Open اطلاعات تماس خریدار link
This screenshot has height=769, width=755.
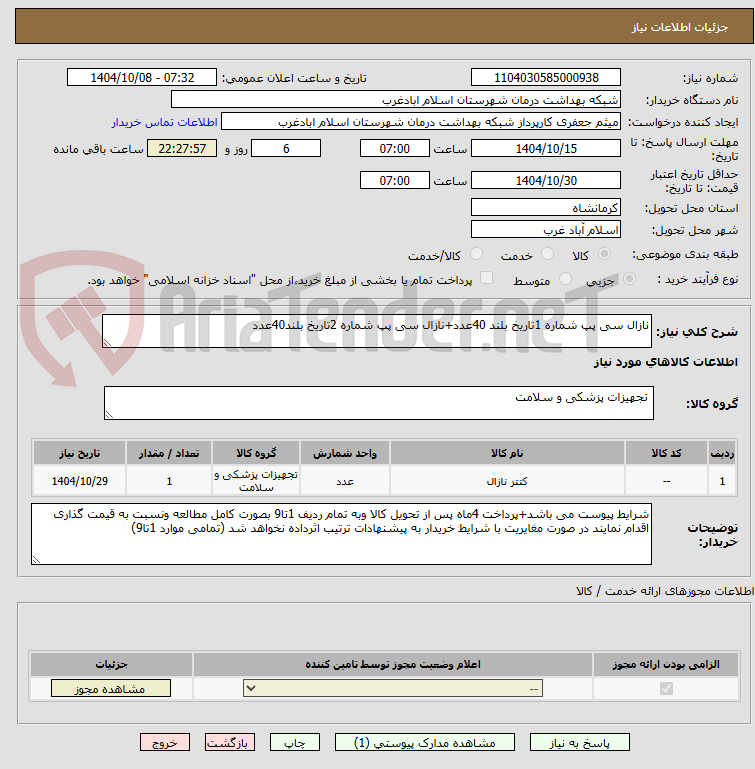pyautogui.click(x=164, y=122)
